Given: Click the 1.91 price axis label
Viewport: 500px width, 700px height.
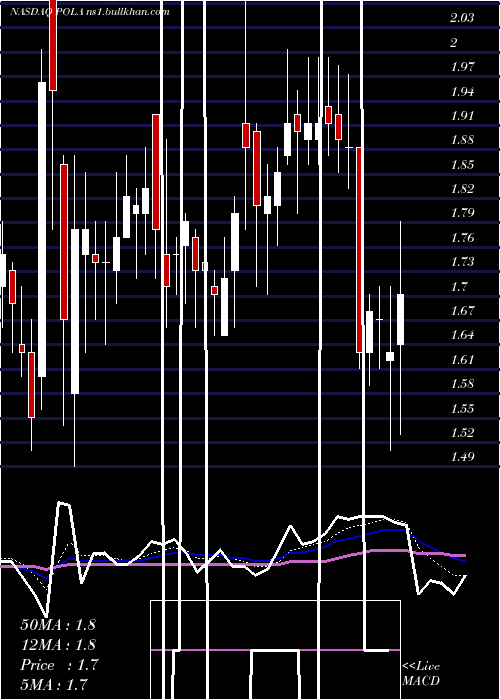Looking at the screenshot, I should click(x=462, y=116).
